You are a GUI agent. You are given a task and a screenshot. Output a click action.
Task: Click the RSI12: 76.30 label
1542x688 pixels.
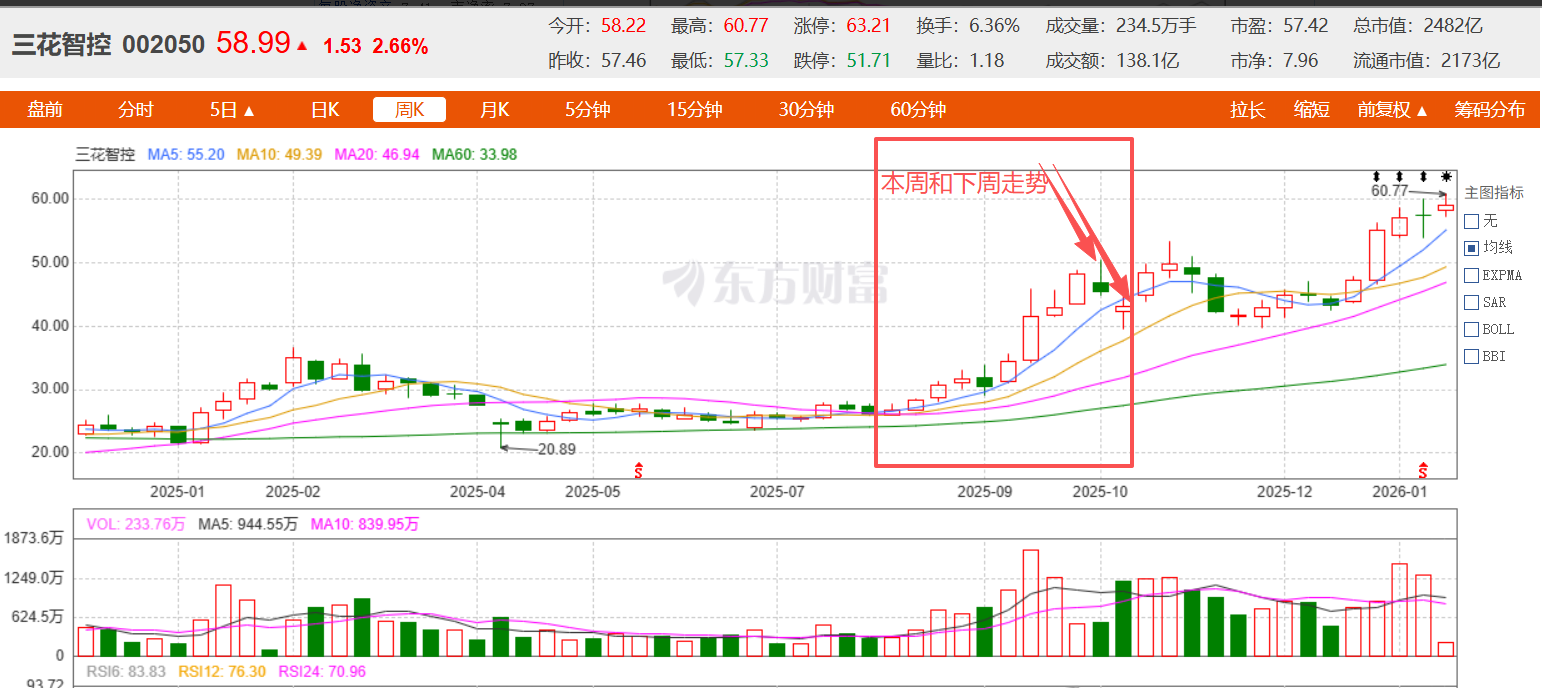click(223, 672)
